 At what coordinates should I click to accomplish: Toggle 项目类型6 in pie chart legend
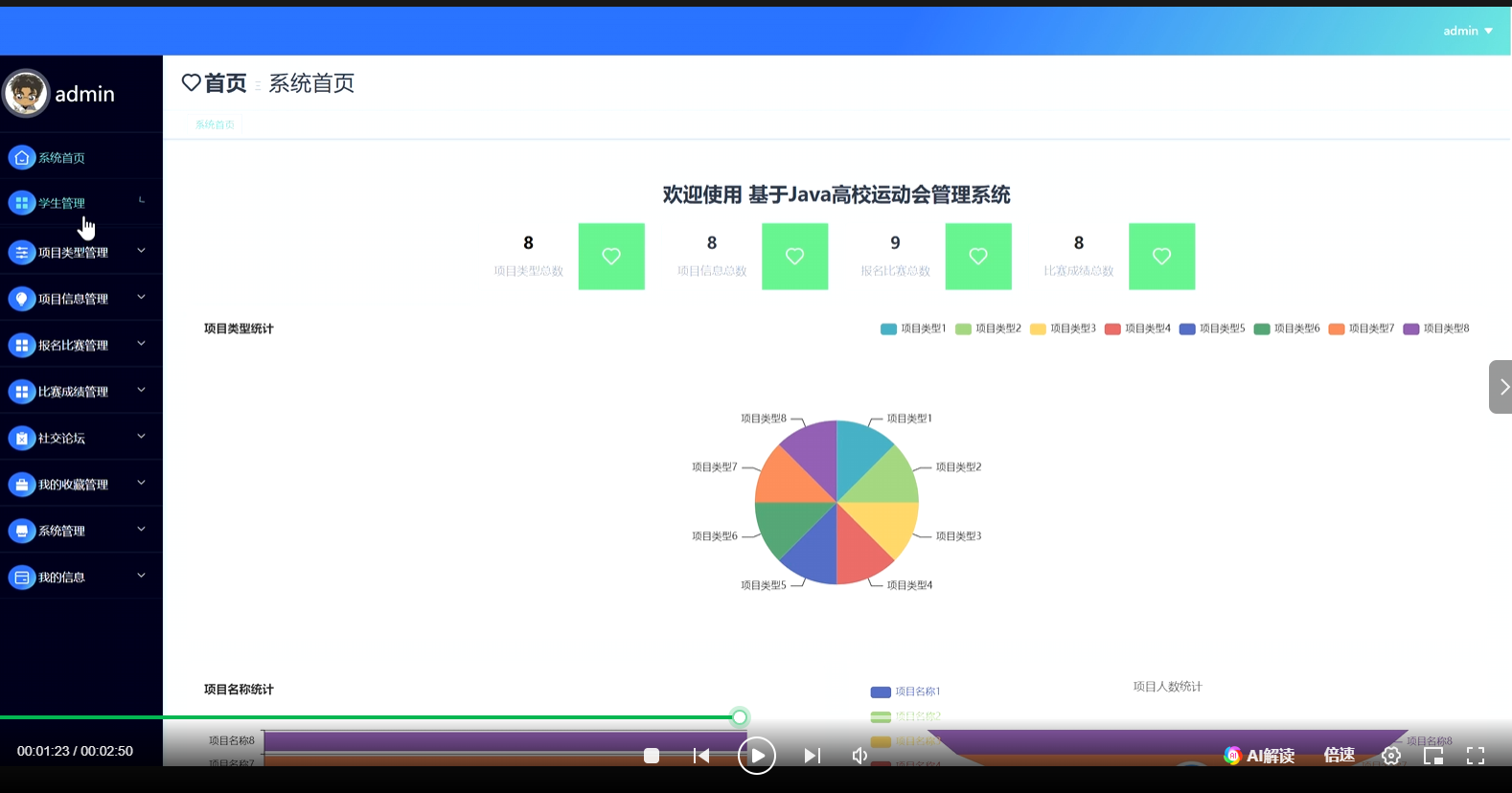(x=1287, y=329)
